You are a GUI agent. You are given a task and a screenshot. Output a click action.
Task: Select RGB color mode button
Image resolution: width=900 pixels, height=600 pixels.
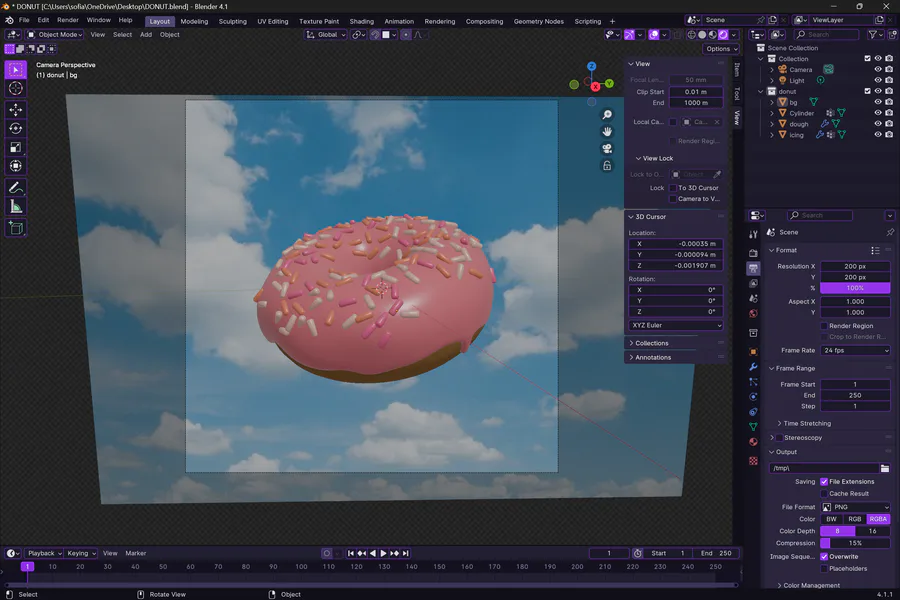pos(855,519)
